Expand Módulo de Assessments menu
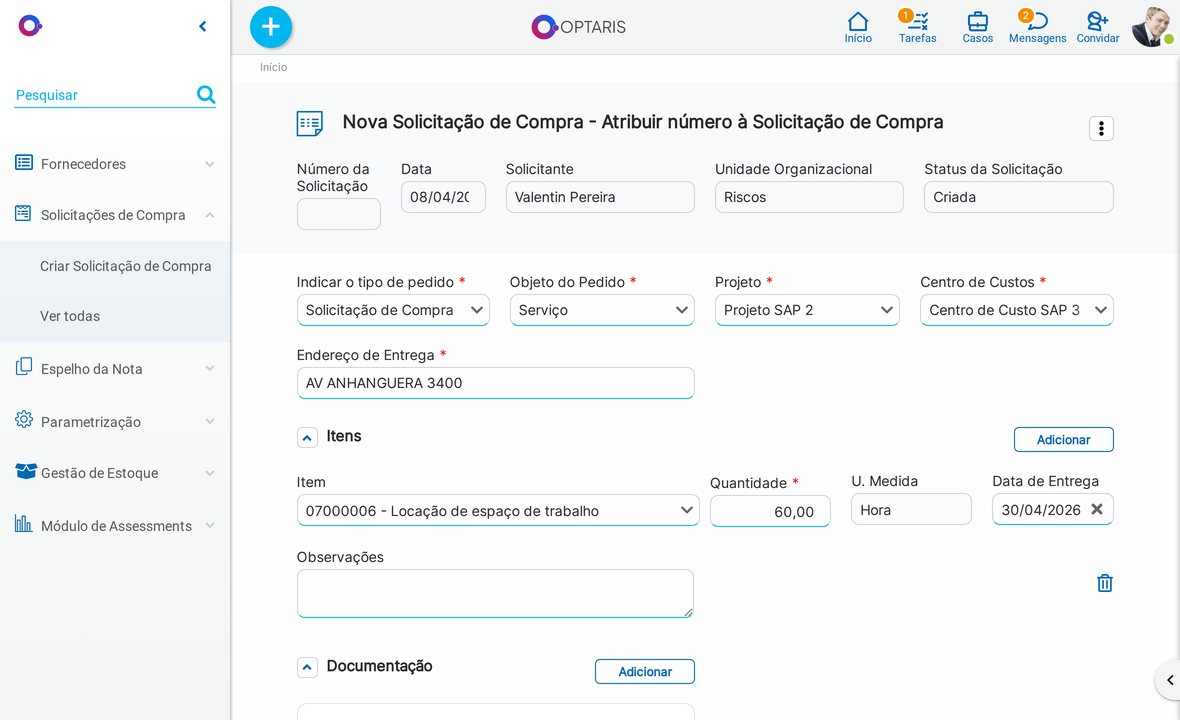The width and height of the screenshot is (1180, 720). [114, 525]
